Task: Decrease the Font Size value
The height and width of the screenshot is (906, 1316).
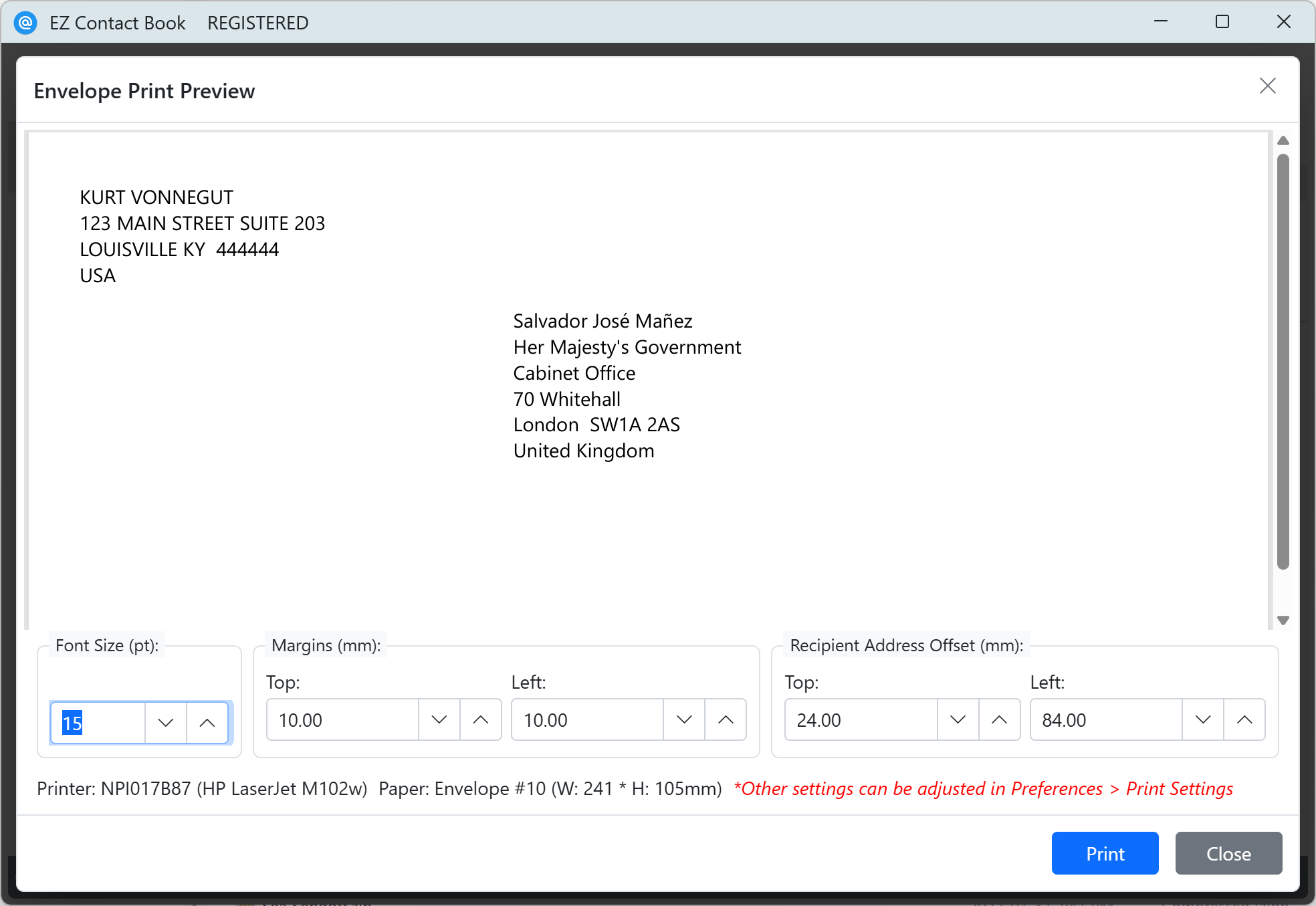Action: pyautogui.click(x=166, y=723)
